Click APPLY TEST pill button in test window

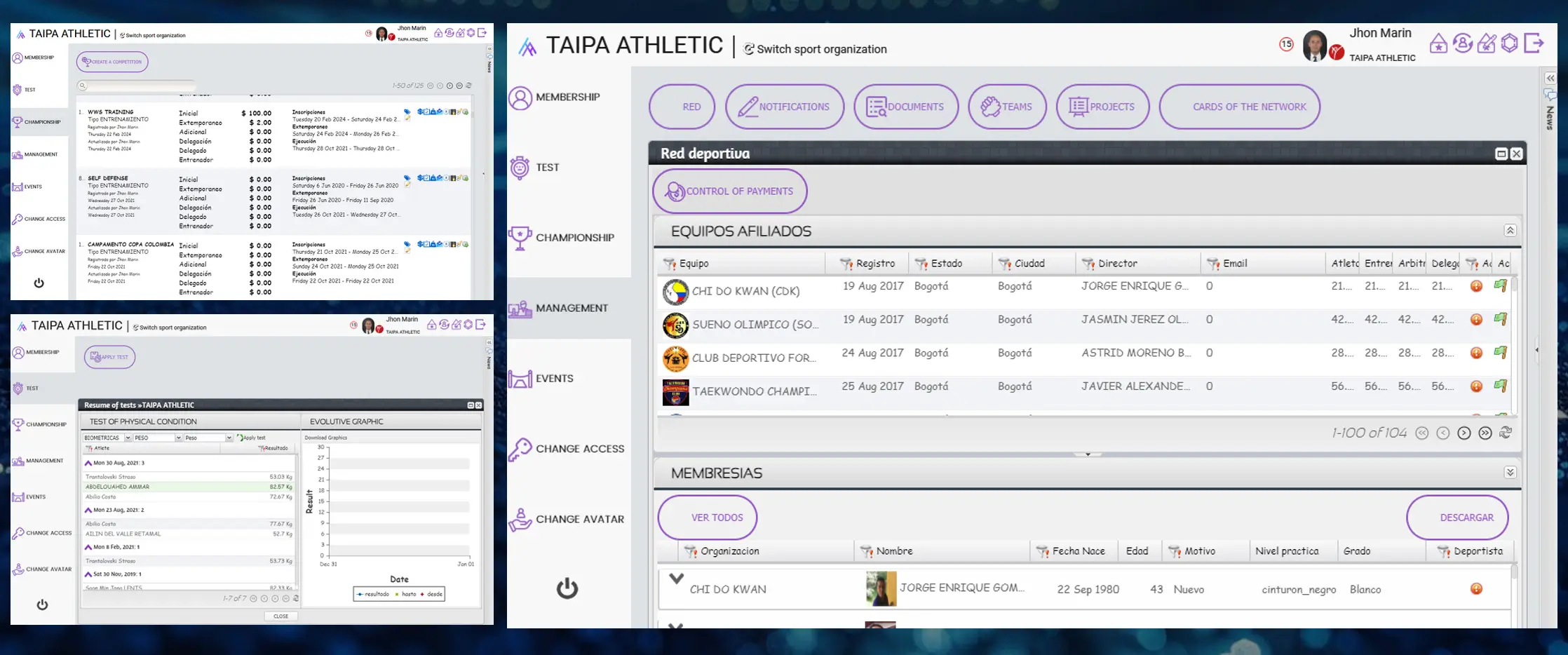click(110, 357)
